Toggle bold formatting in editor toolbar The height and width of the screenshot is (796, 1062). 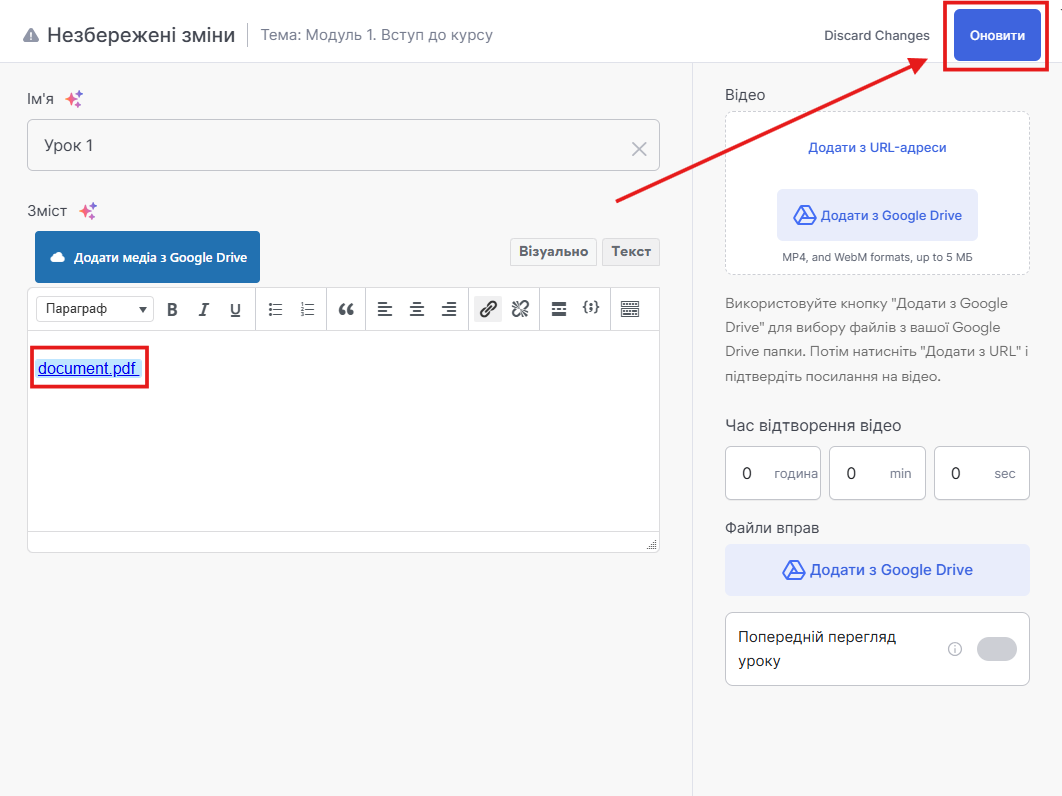(x=172, y=310)
